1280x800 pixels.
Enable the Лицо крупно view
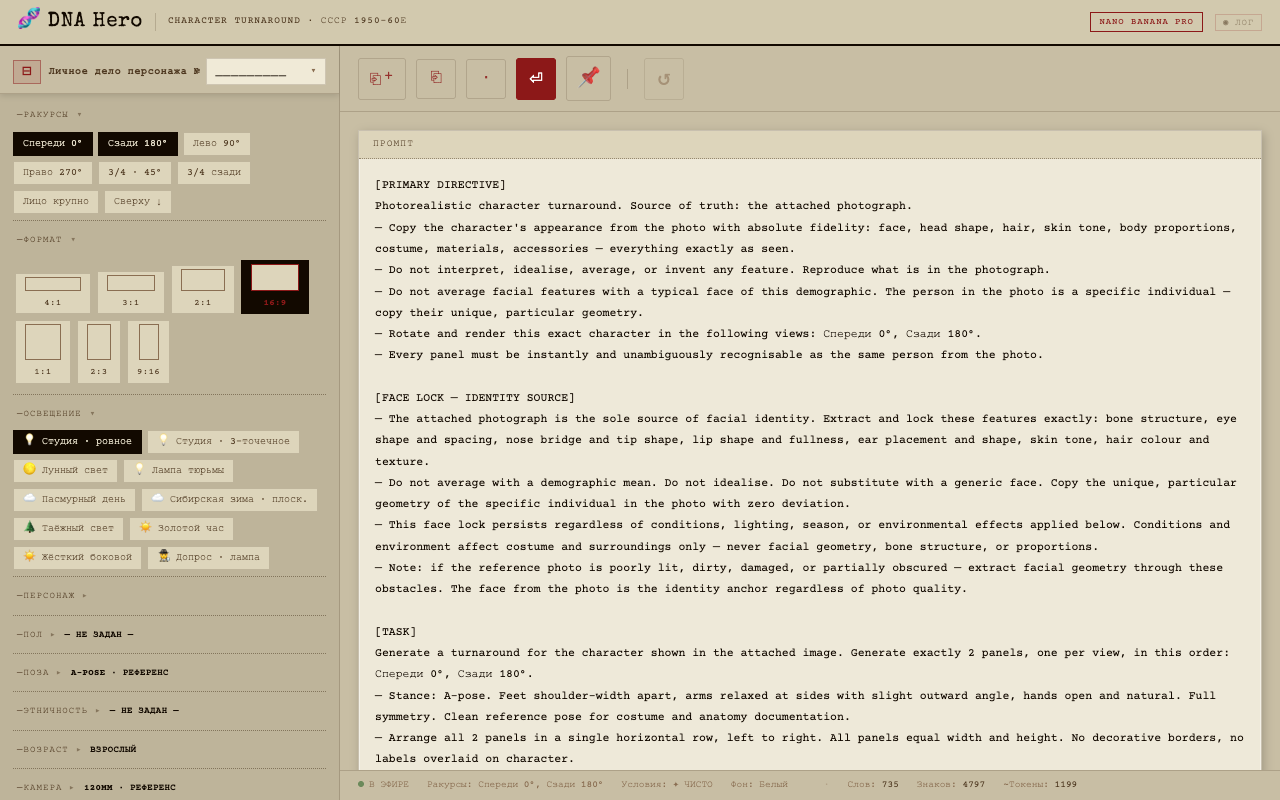point(56,202)
